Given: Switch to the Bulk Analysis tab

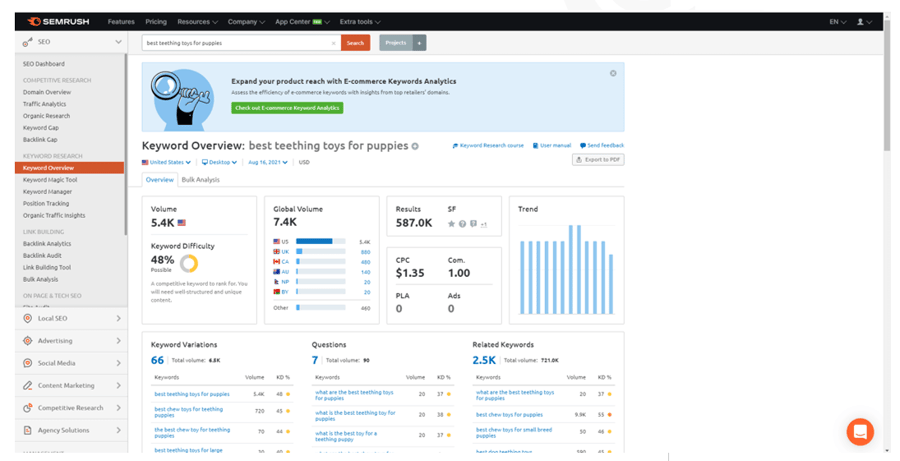Looking at the screenshot, I should click(x=200, y=180).
